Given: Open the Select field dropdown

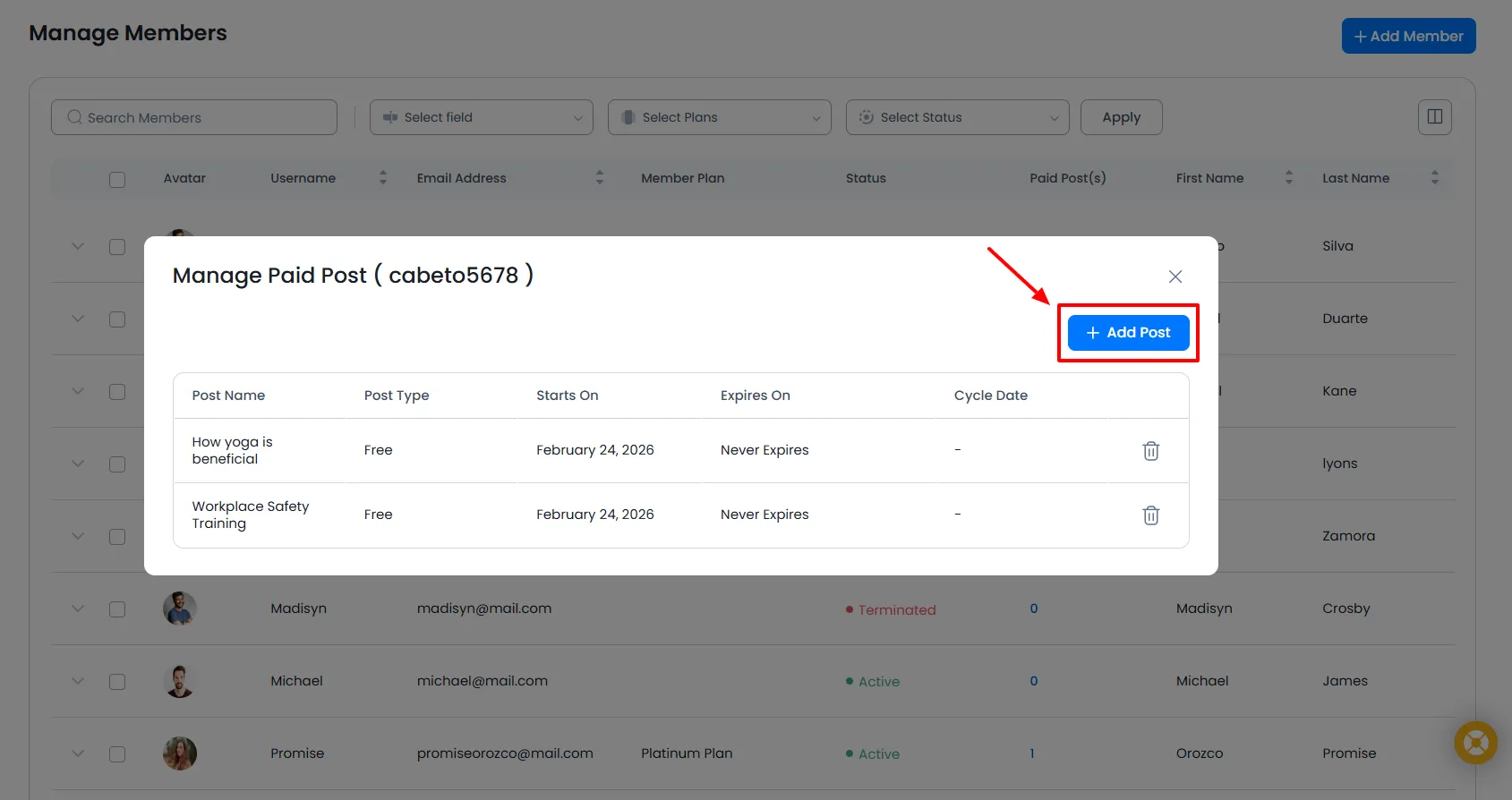Looking at the screenshot, I should click(481, 117).
